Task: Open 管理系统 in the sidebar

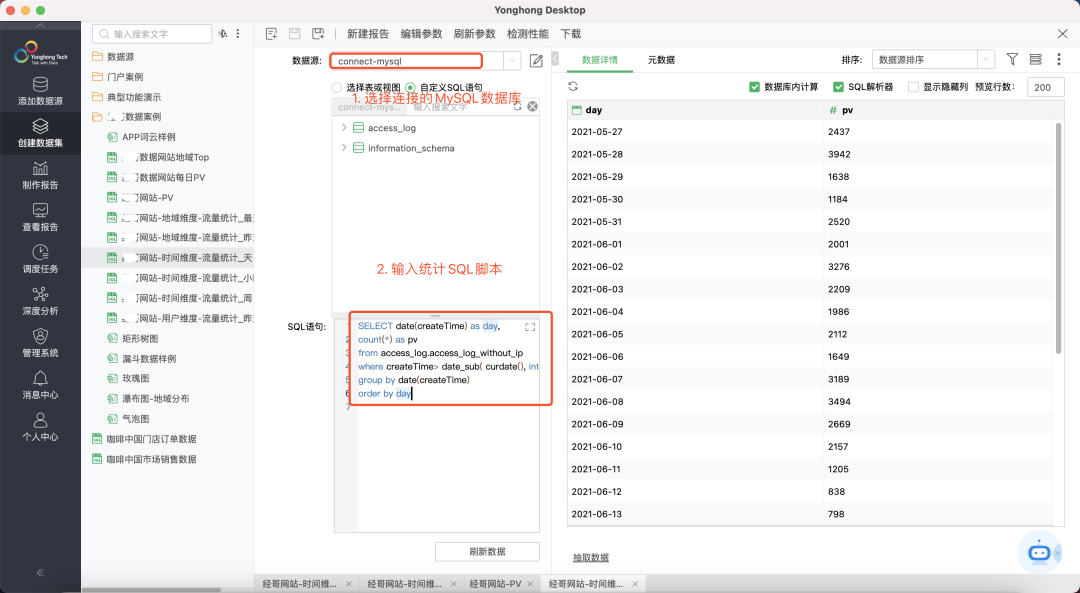Action: [40, 343]
